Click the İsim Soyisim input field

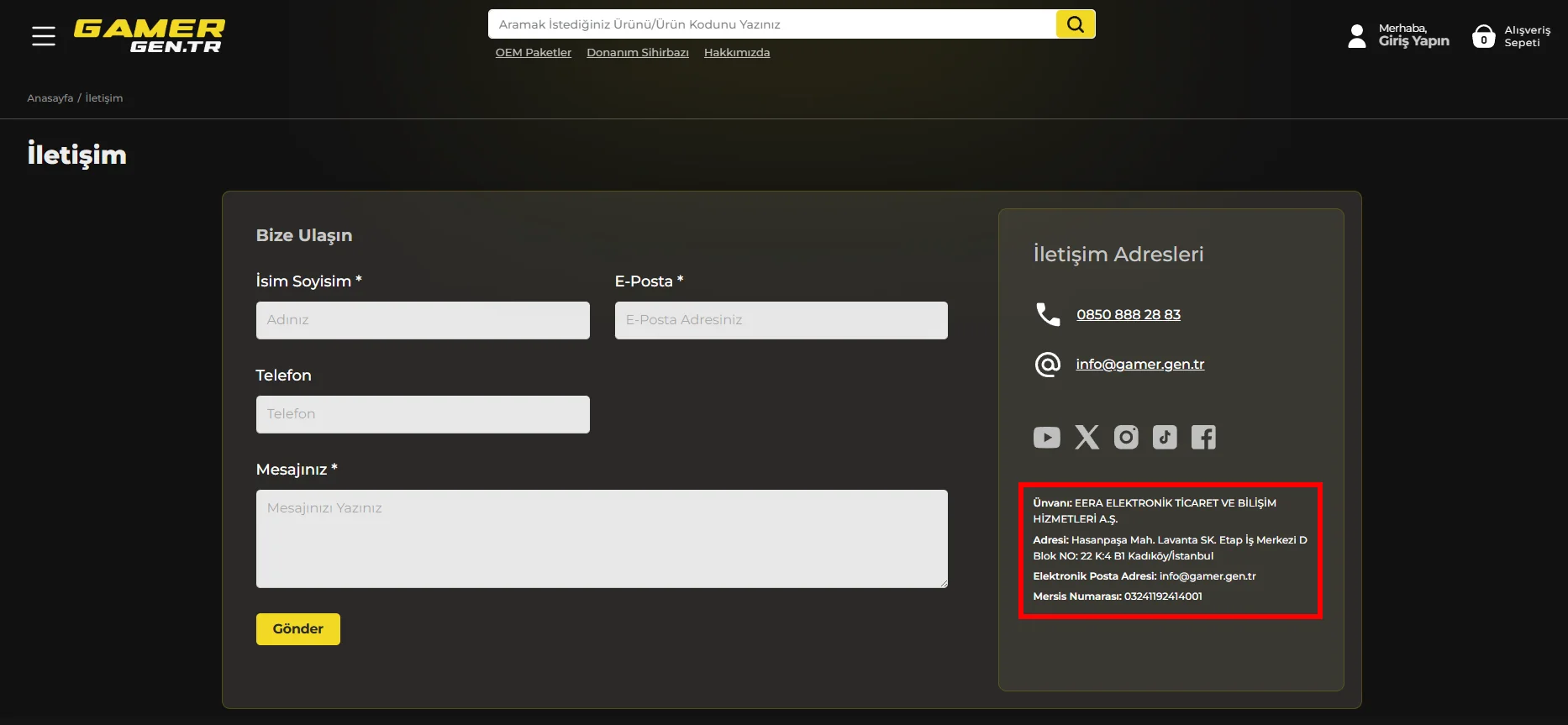tap(423, 320)
